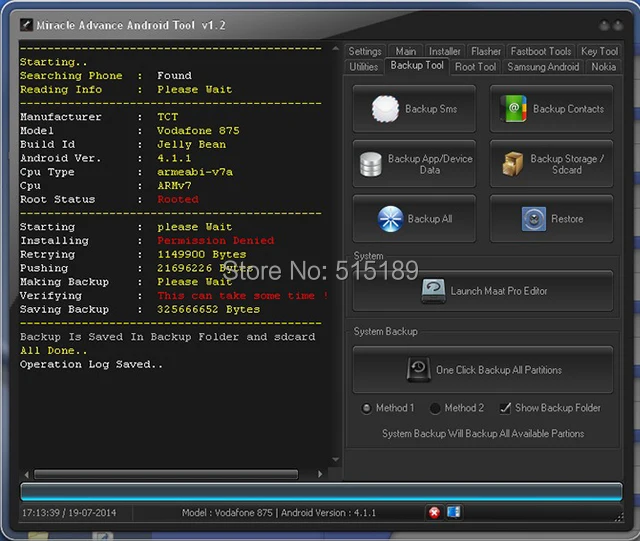Open the Flasher tab
This screenshot has height=541, width=640.
[x=486, y=51]
